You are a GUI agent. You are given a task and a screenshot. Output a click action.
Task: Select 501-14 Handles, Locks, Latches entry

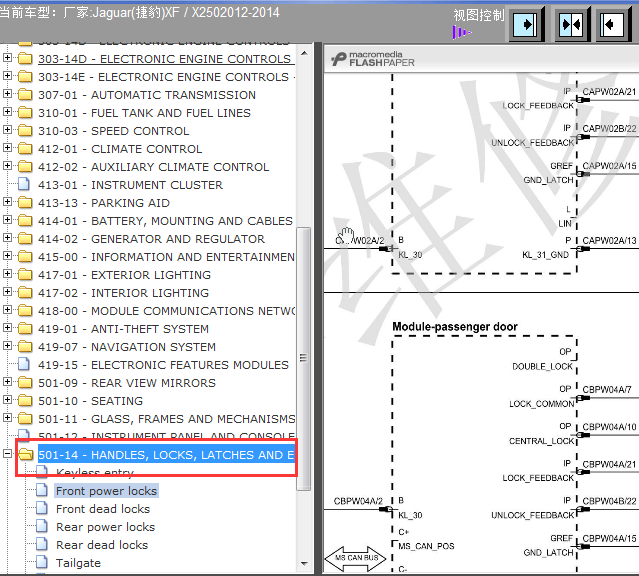coord(166,455)
